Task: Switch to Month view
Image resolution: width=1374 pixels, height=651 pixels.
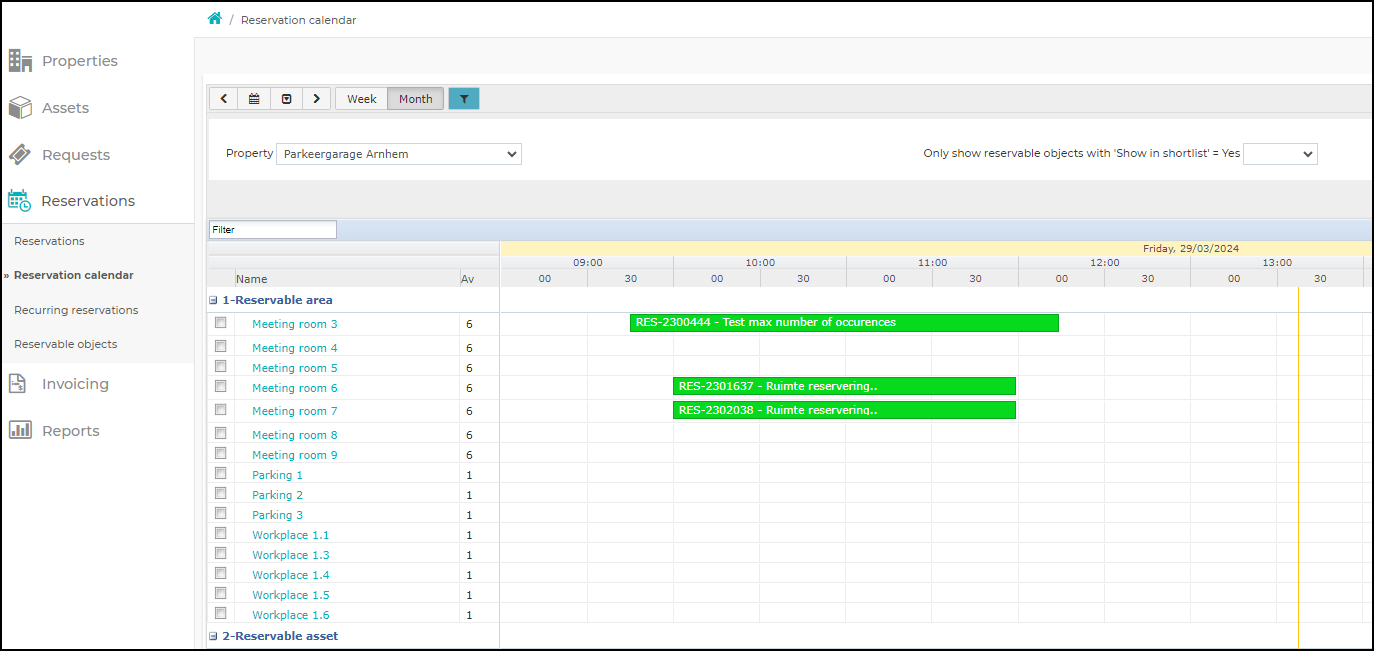Action: (x=416, y=98)
